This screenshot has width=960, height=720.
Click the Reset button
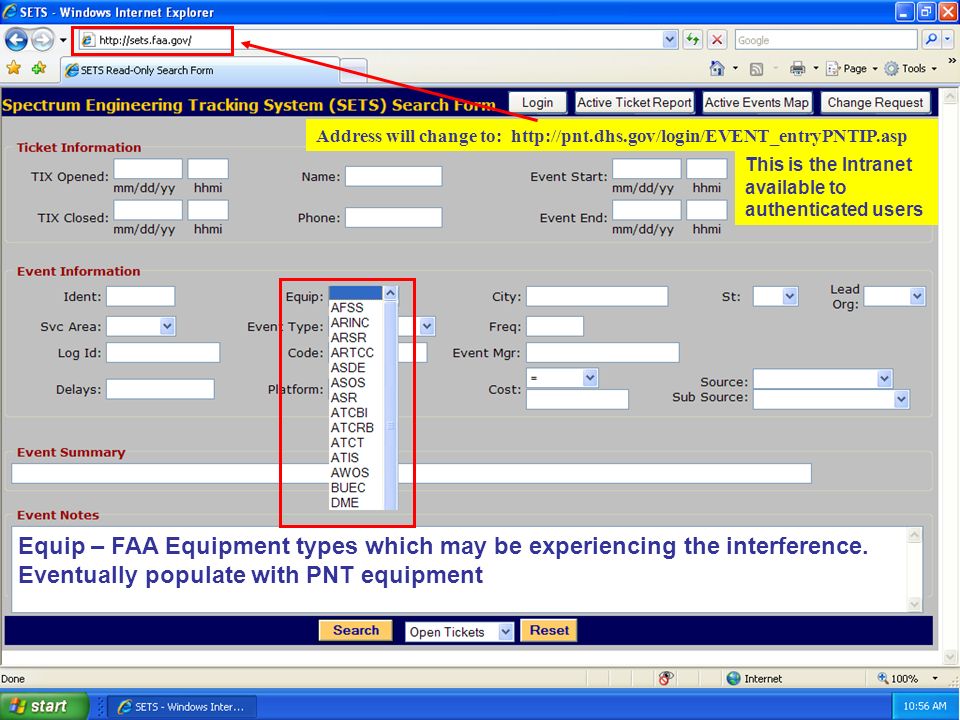click(x=549, y=631)
